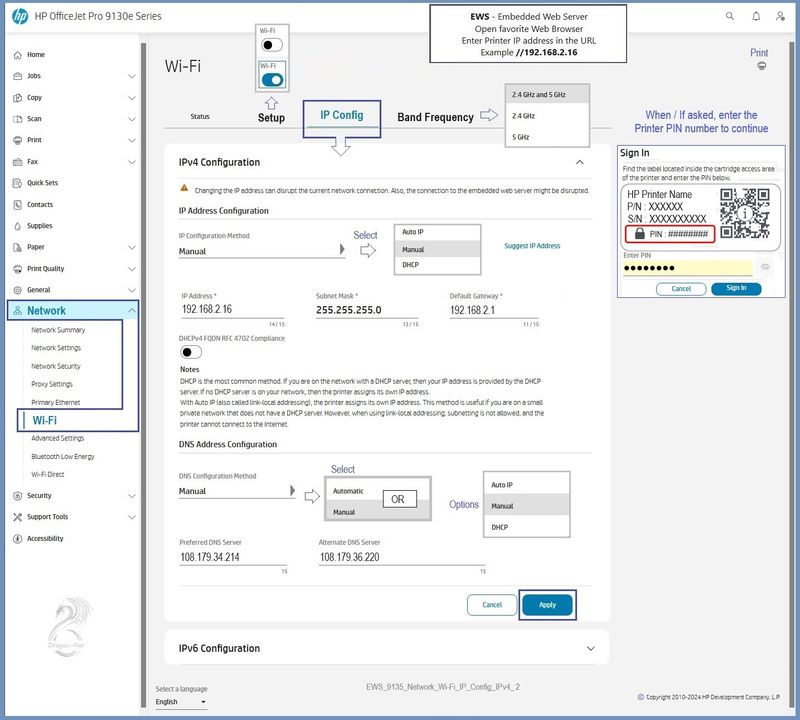Screen dimensions: 800x720
Task: Switch to the Status tab
Action: click(200, 116)
